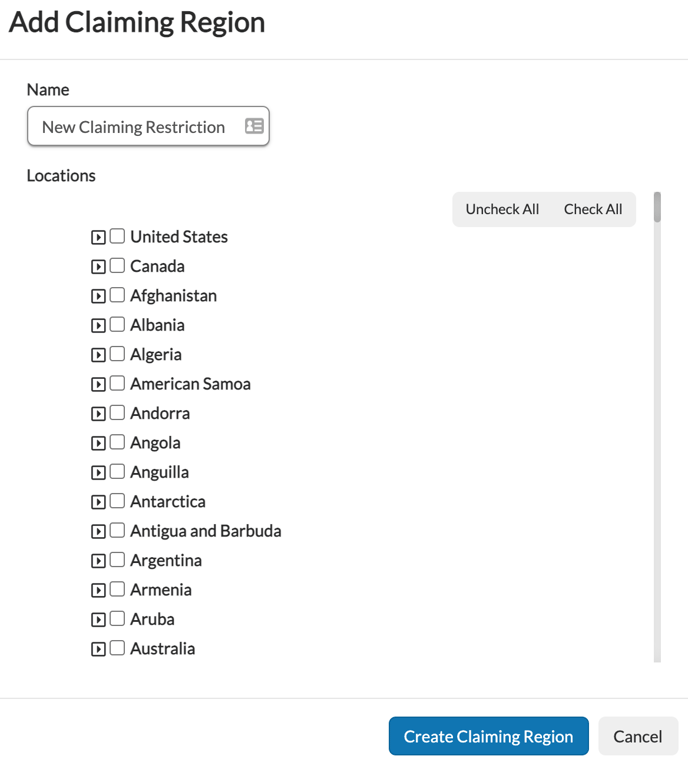Expand the Argentina location node
The width and height of the screenshot is (688, 766).
pos(98,561)
